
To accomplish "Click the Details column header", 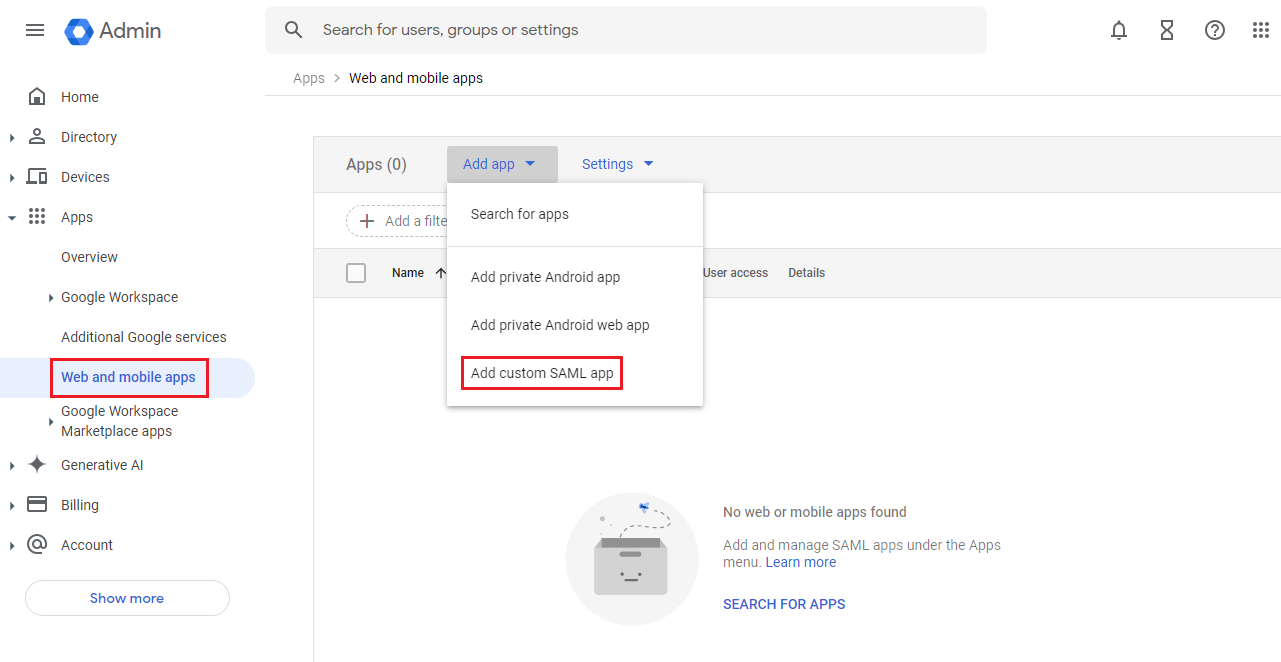I will click(807, 273).
